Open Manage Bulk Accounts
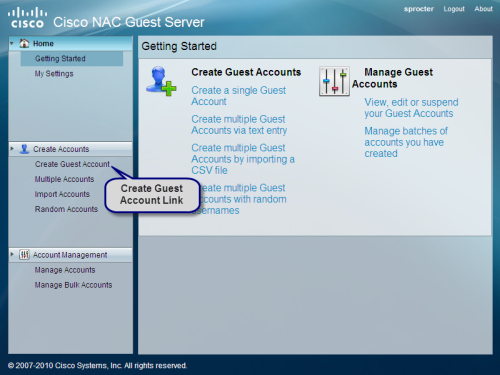Image resolution: width=500 pixels, height=375 pixels. (x=73, y=285)
